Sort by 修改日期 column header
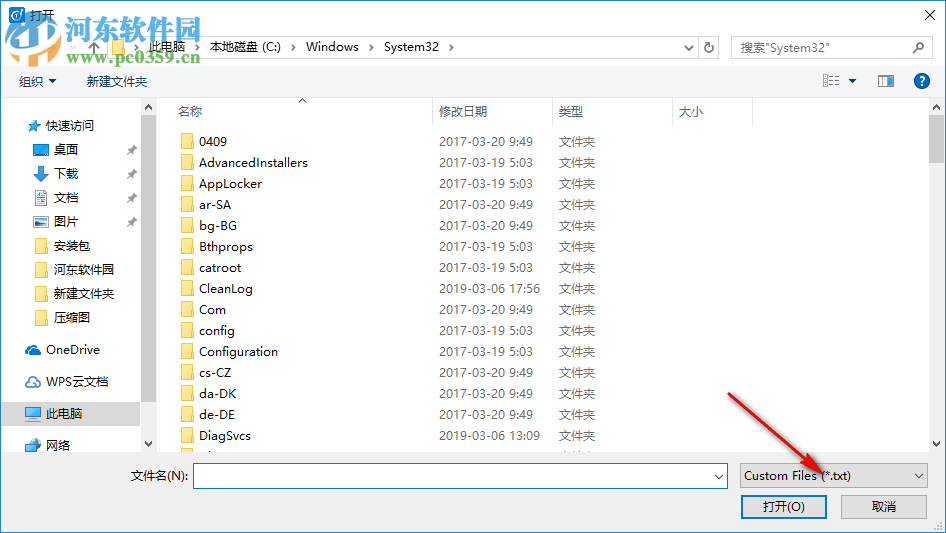Viewport: 946px width, 533px height. 463,111
